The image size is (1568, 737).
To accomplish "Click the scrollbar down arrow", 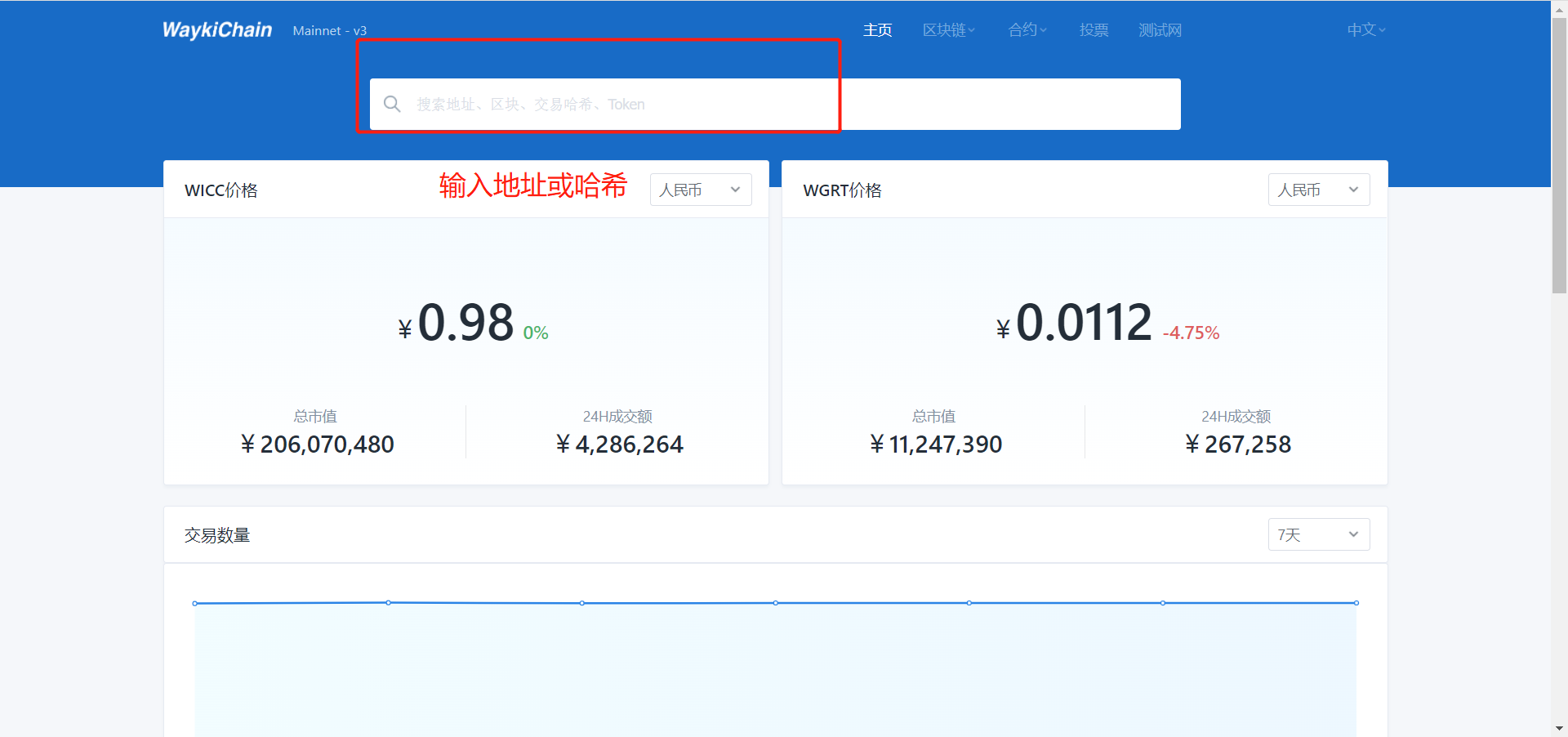I will click(1558, 728).
